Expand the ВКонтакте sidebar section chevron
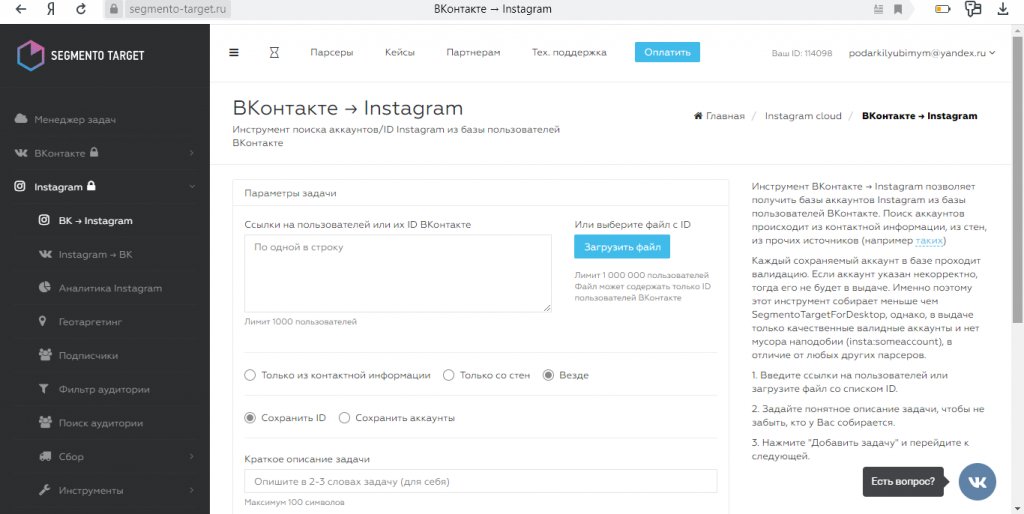This screenshot has height=514, width=1024. coord(191,153)
